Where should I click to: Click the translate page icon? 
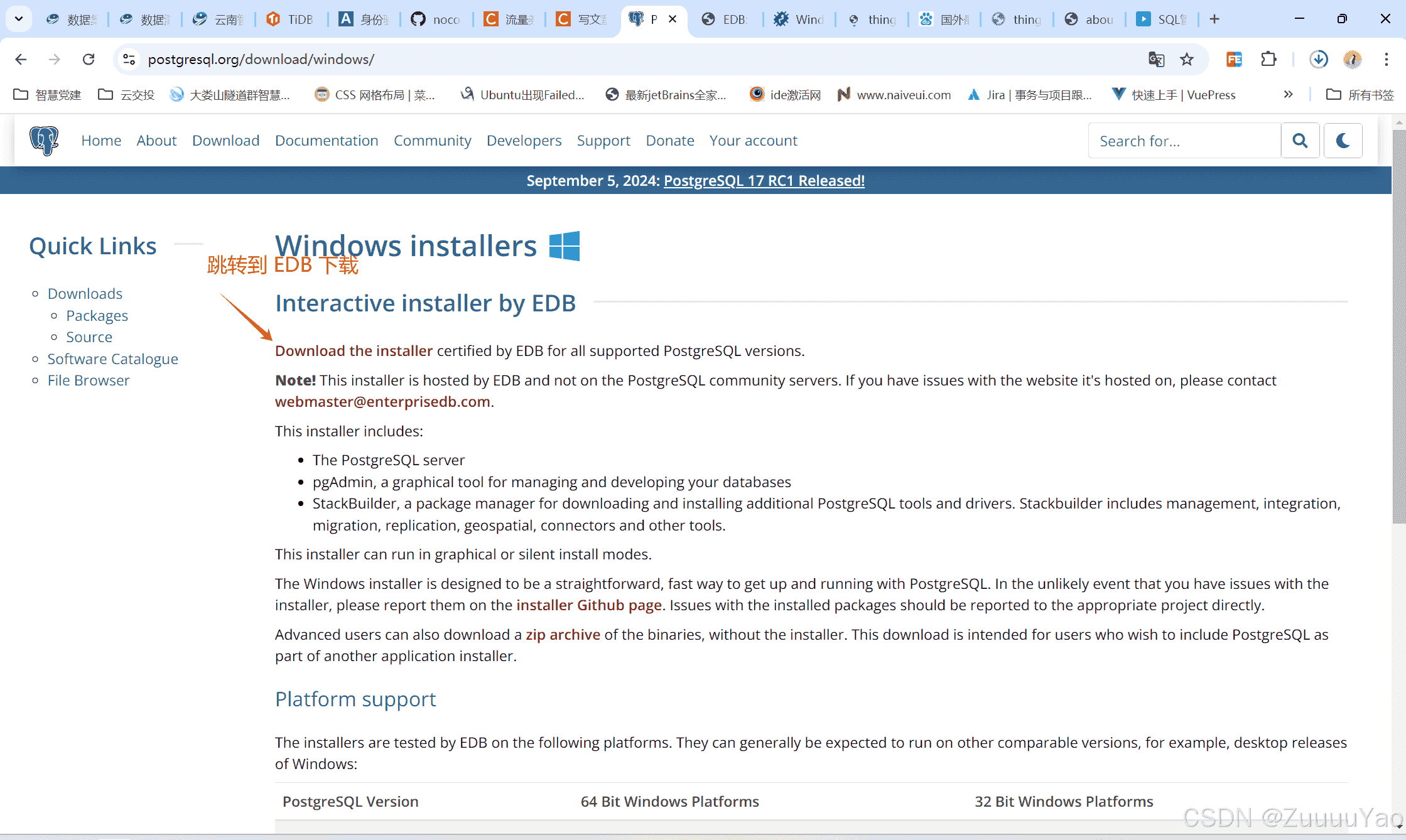click(1156, 59)
